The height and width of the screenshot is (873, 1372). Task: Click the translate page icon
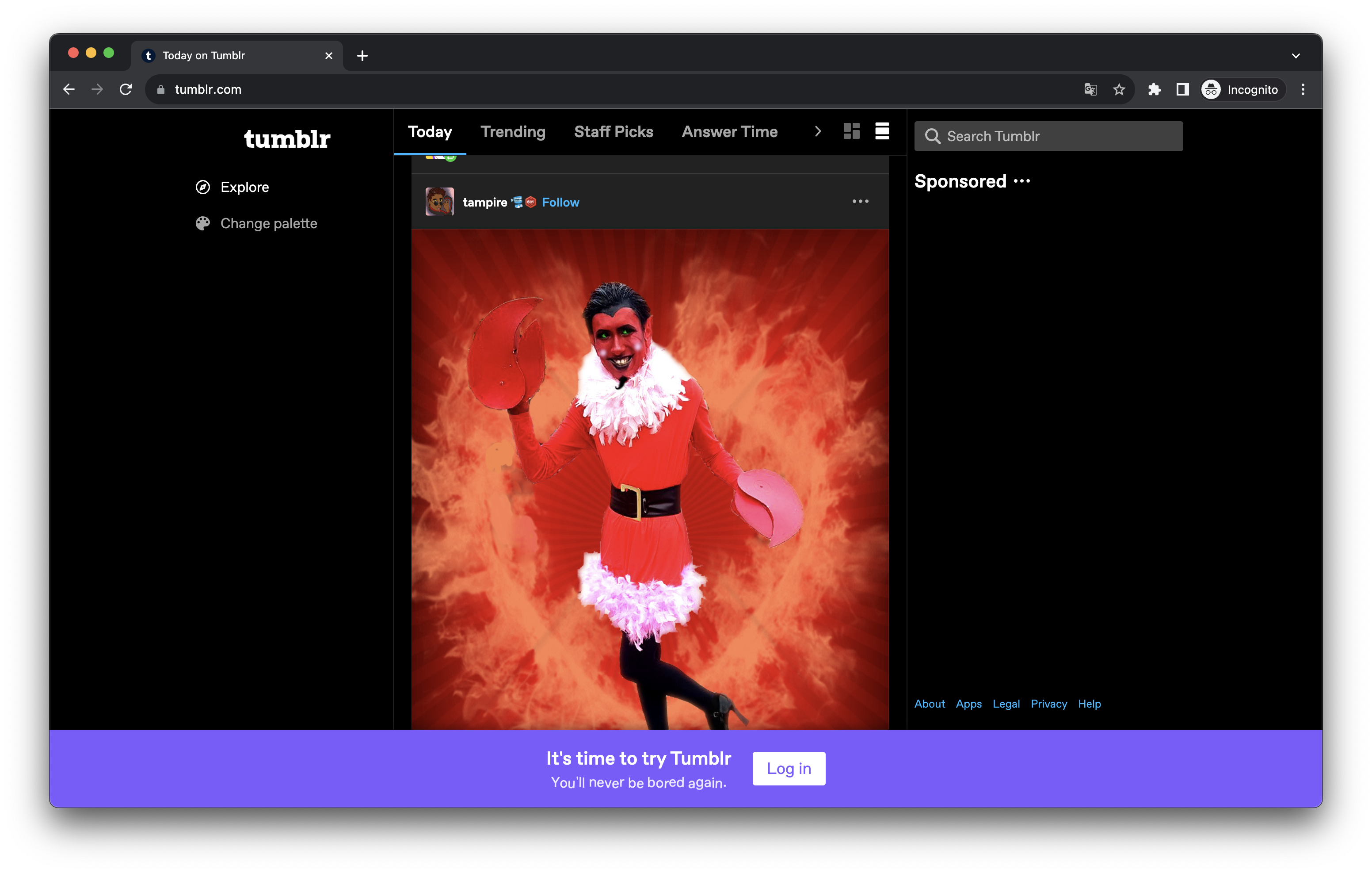(1090, 89)
